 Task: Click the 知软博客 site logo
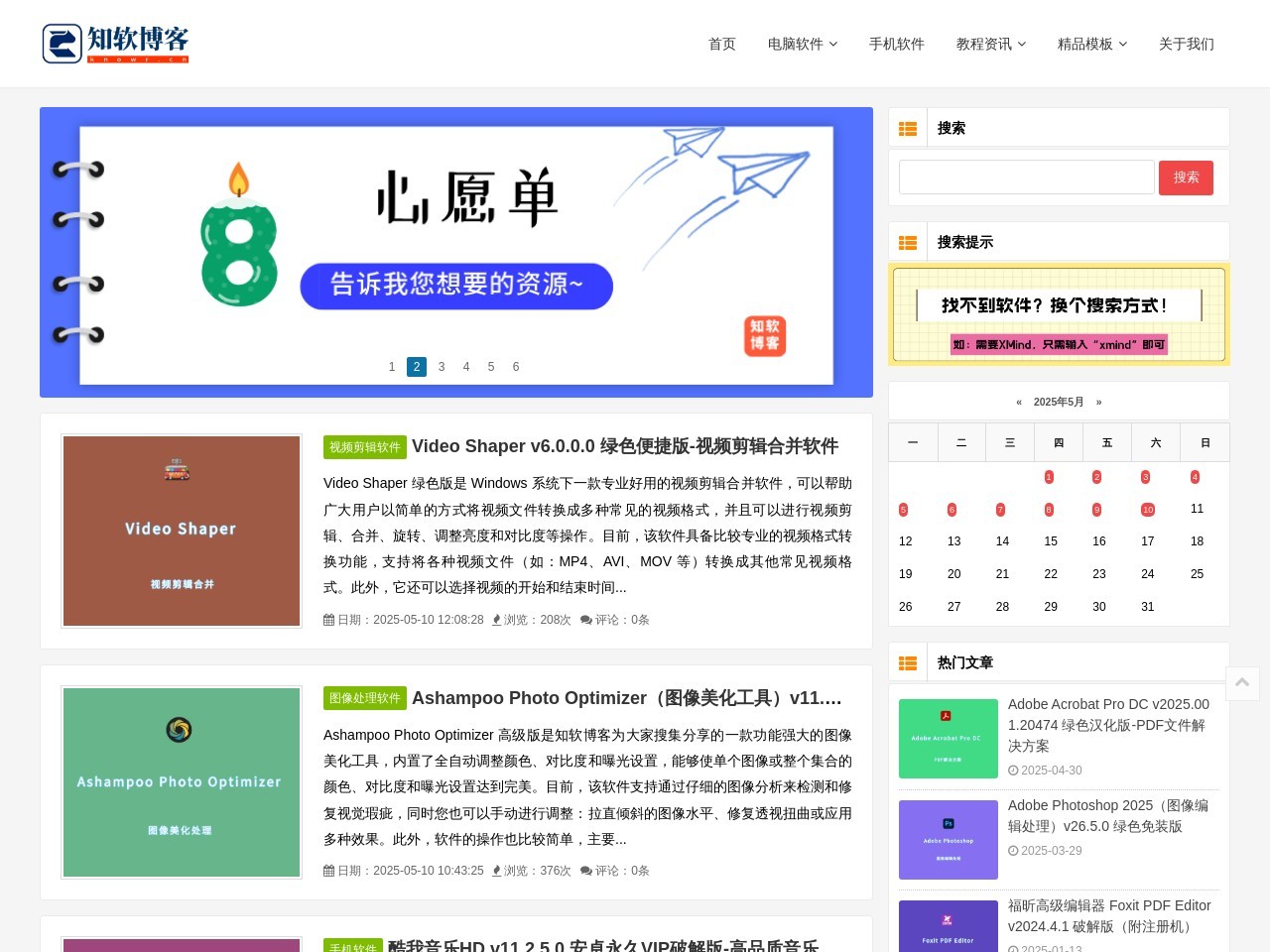(x=115, y=44)
